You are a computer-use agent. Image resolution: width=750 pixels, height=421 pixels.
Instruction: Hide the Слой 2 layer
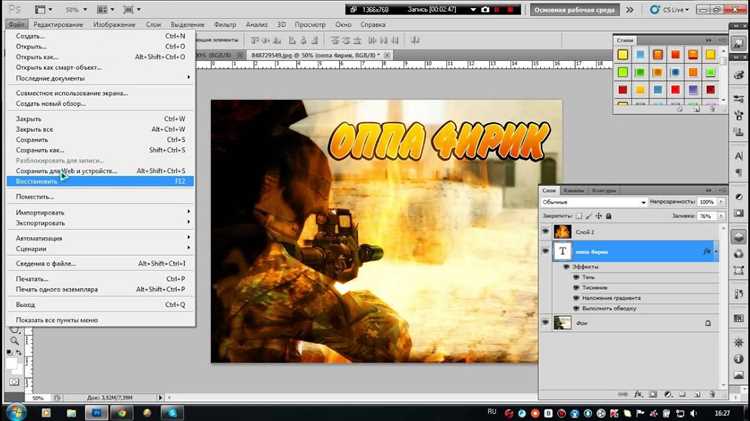click(x=545, y=232)
